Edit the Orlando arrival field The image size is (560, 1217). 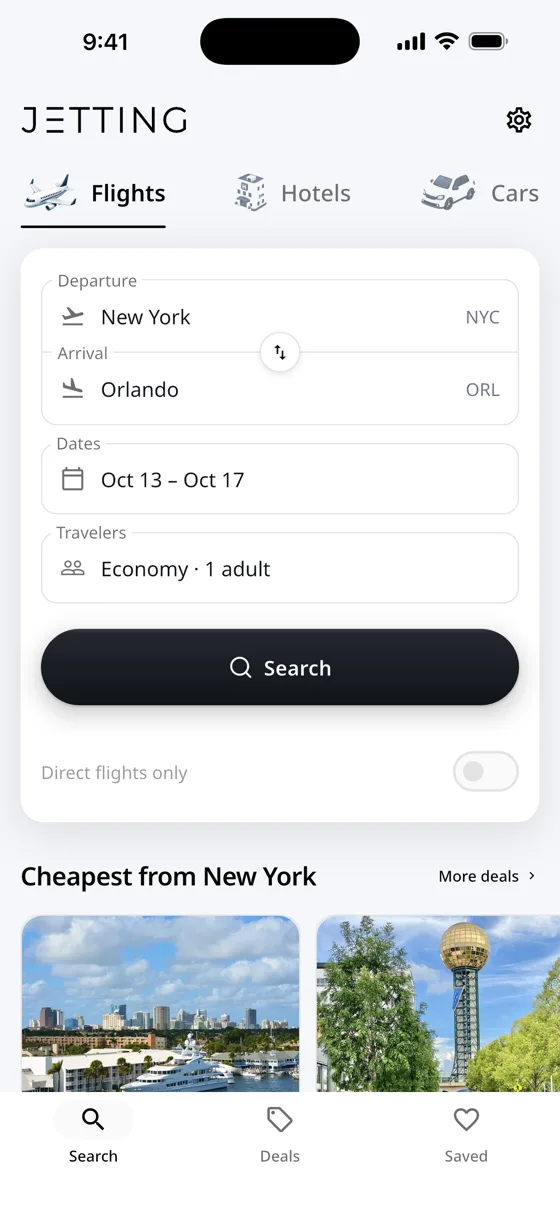tap(280, 389)
